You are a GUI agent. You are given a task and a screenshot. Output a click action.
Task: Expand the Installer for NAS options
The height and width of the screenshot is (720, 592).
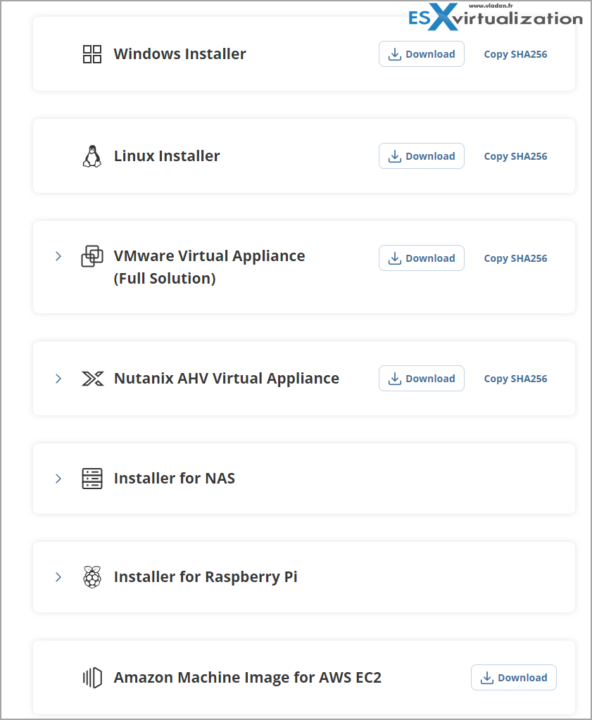[x=58, y=478]
